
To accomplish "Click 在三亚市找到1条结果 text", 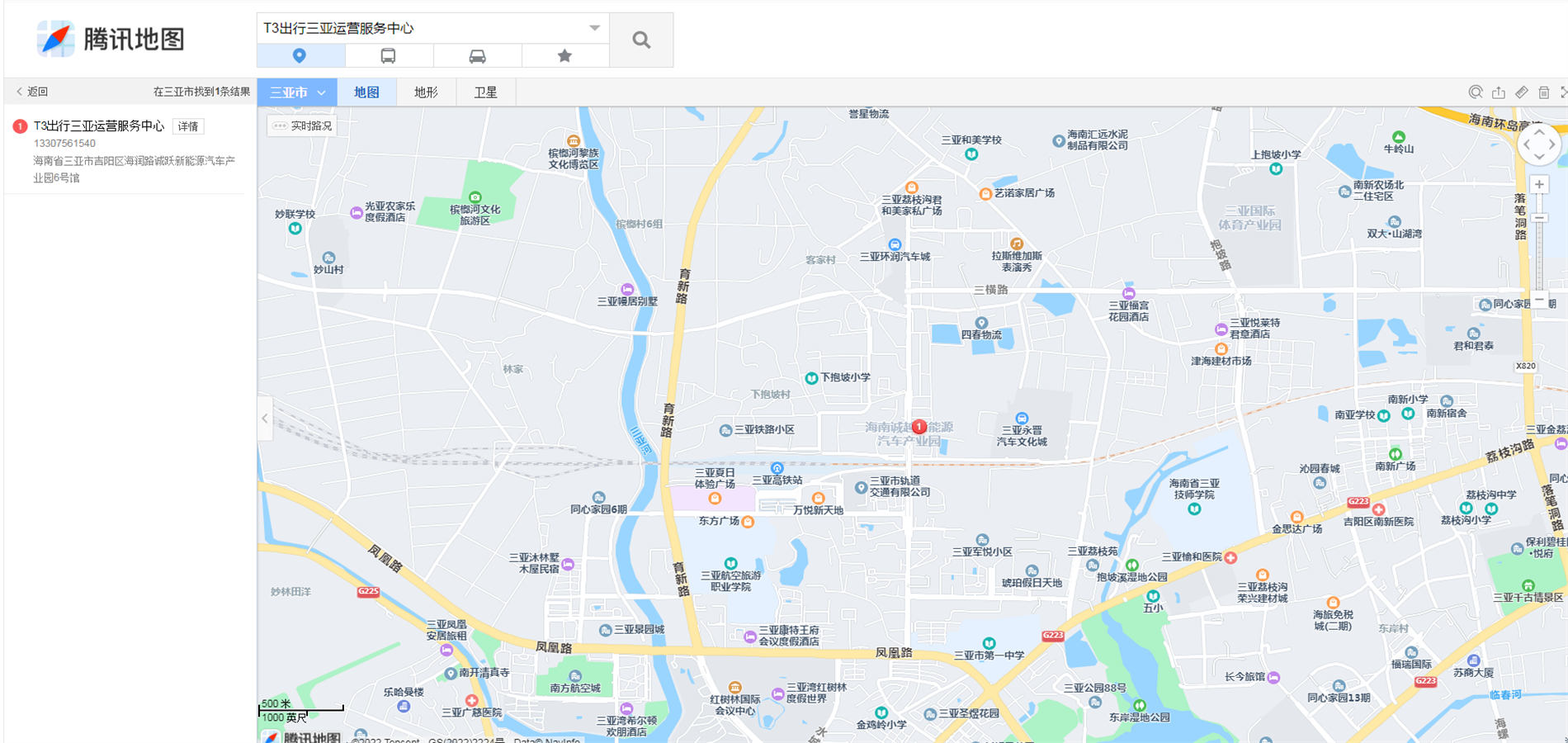I will coord(201,92).
